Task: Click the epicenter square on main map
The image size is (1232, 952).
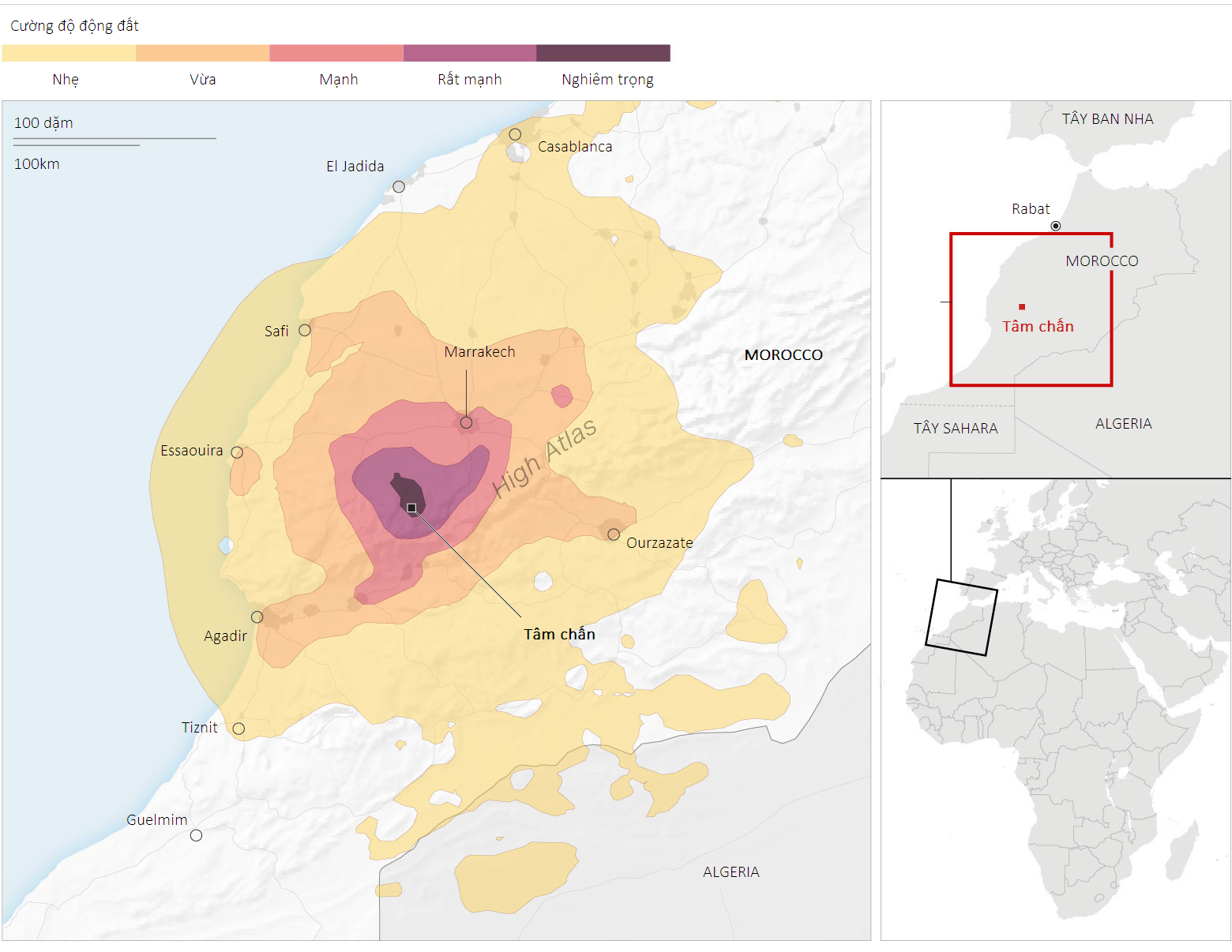Action: click(411, 508)
